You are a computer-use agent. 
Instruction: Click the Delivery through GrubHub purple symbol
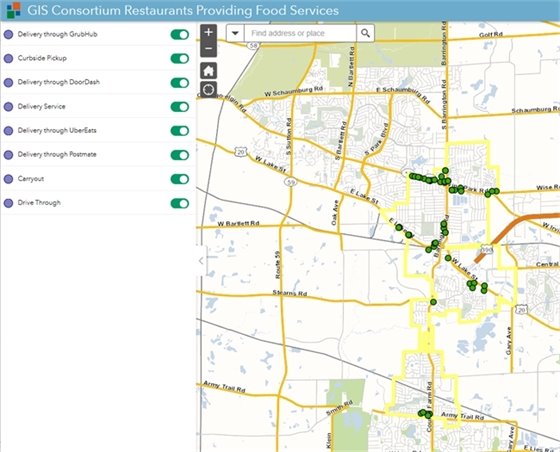(9, 35)
